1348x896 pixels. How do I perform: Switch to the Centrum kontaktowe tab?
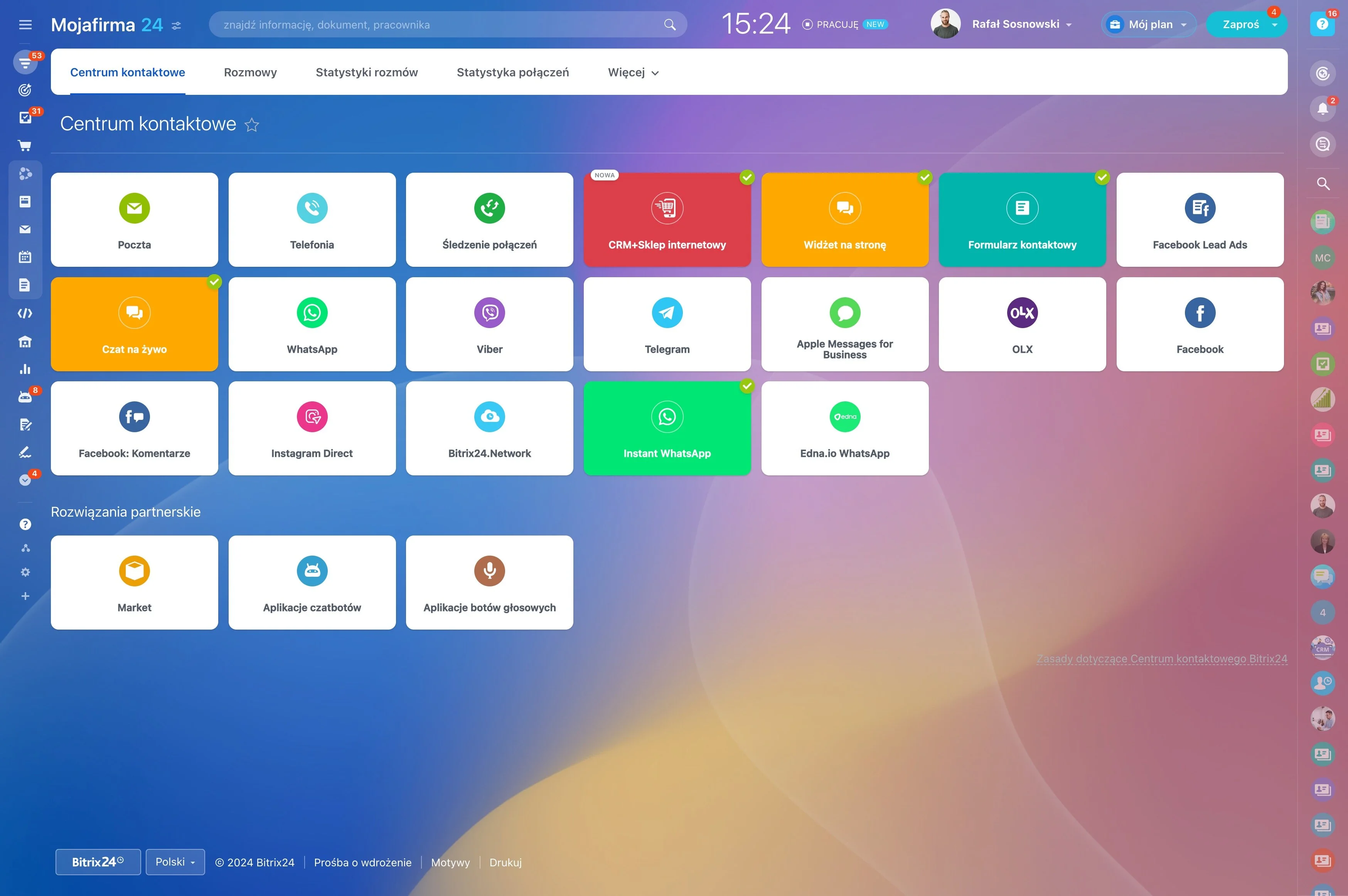point(127,72)
